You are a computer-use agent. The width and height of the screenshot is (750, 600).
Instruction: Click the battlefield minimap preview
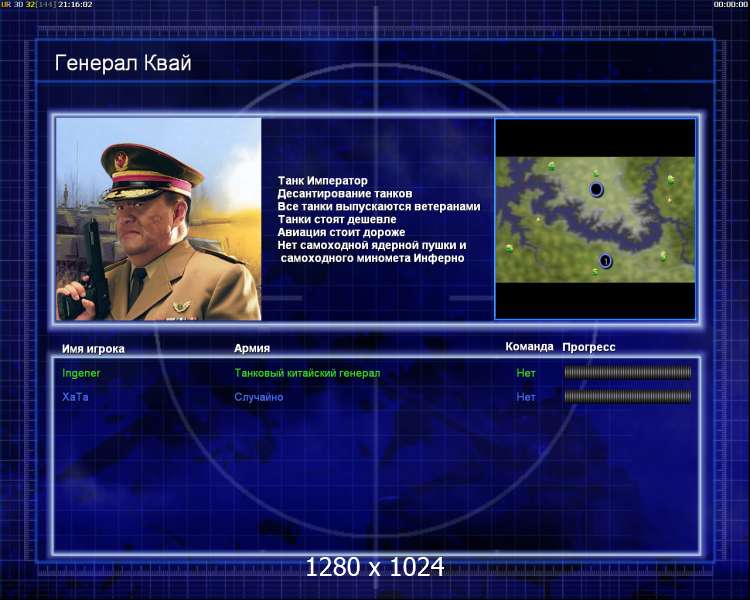click(x=596, y=219)
